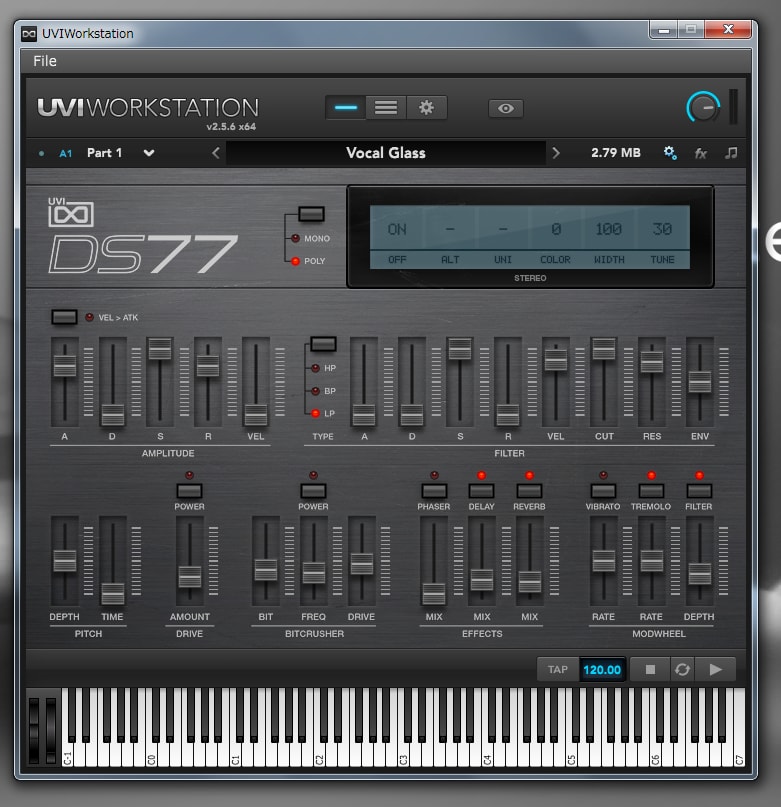Click bitcrusher FREQ slider
The width and height of the screenshot is (781, 807).
[314, 572]
